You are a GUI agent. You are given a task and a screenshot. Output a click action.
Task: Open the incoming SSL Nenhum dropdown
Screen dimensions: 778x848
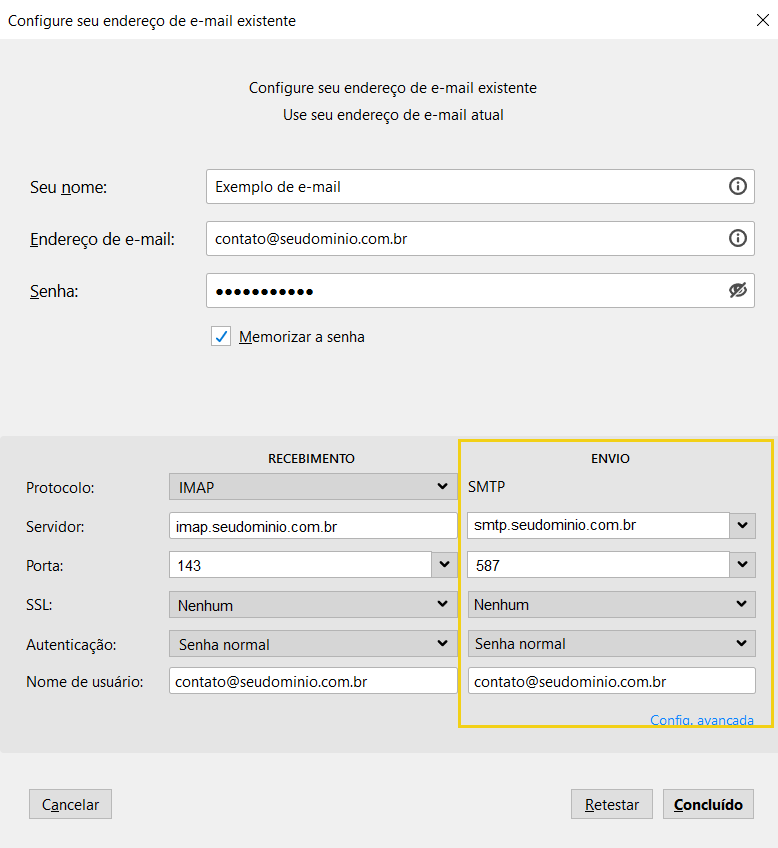(313, 605)
